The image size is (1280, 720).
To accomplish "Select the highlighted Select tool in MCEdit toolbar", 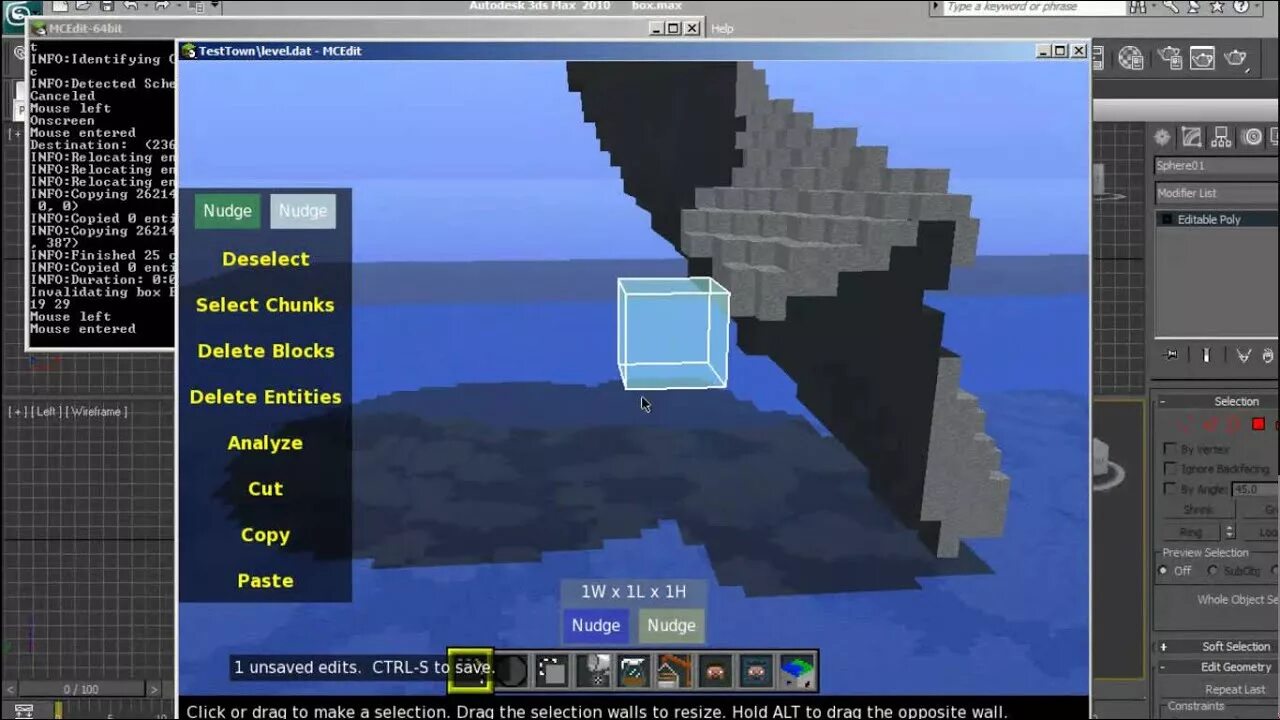I will [469, 670].
